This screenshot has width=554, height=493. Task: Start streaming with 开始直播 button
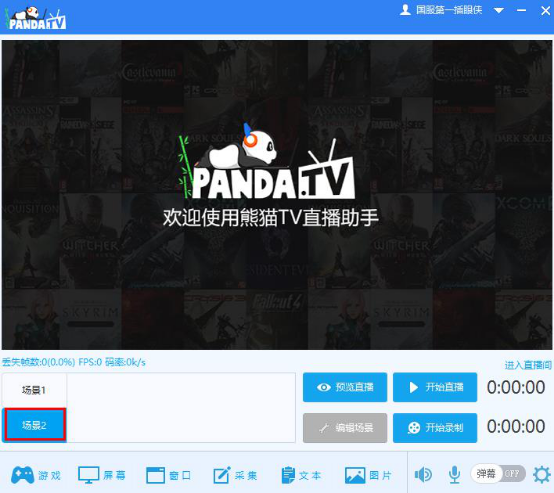click(435, 387)
